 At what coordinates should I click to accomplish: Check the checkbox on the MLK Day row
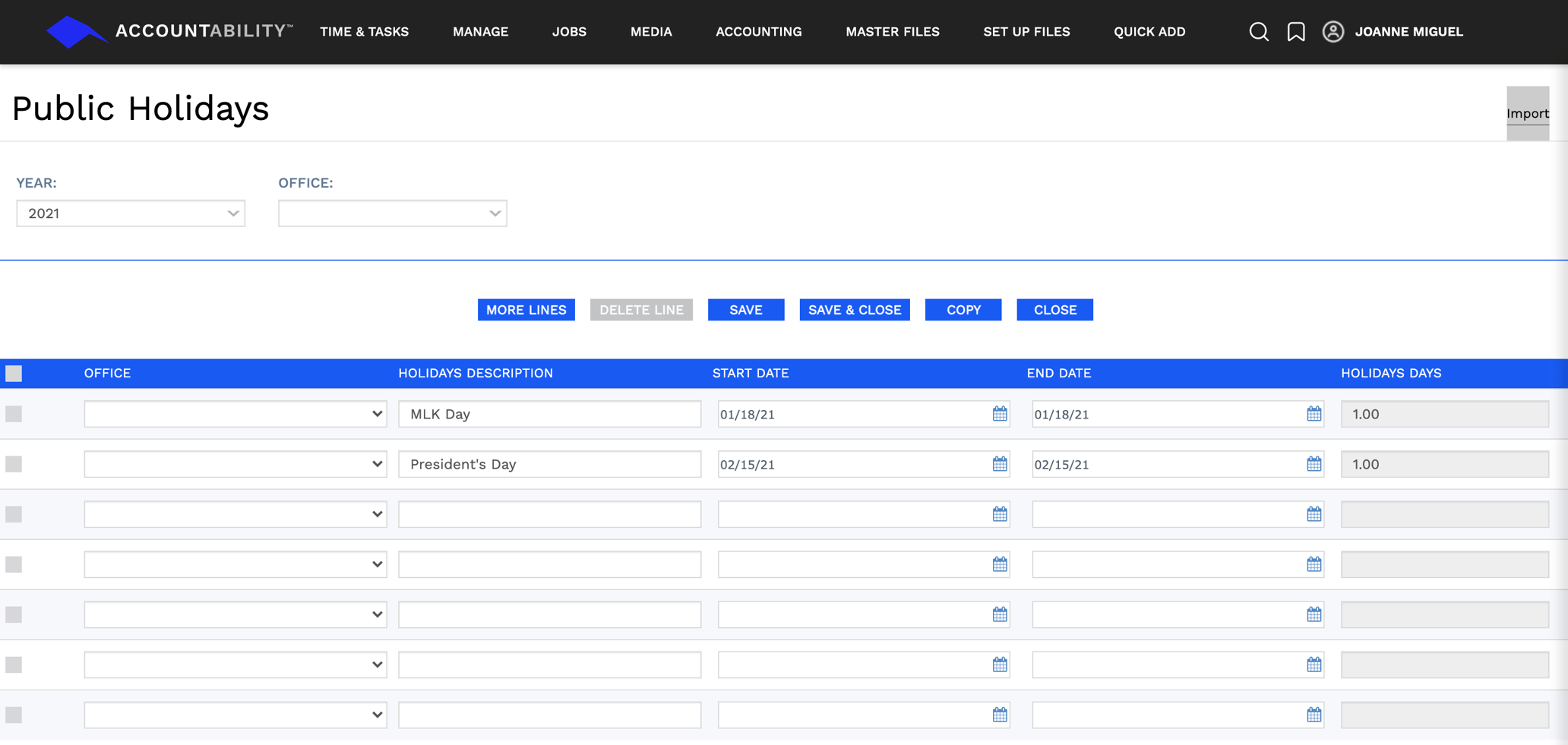pos(14,414)
